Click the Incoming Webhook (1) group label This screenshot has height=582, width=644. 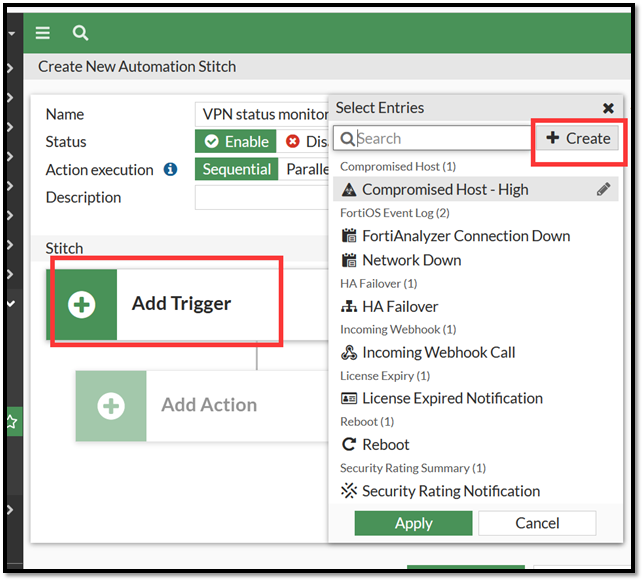point(398,329)
